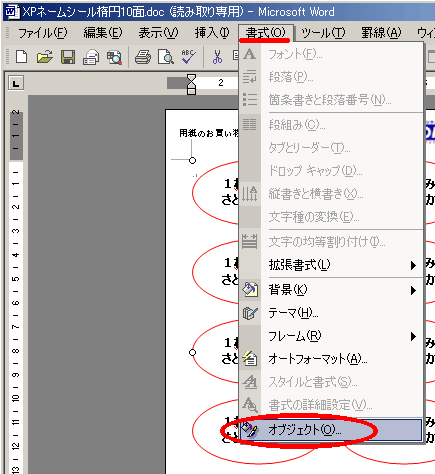Cut the selection using the scissors icon
Screen dimensions: 435x474
217,57
